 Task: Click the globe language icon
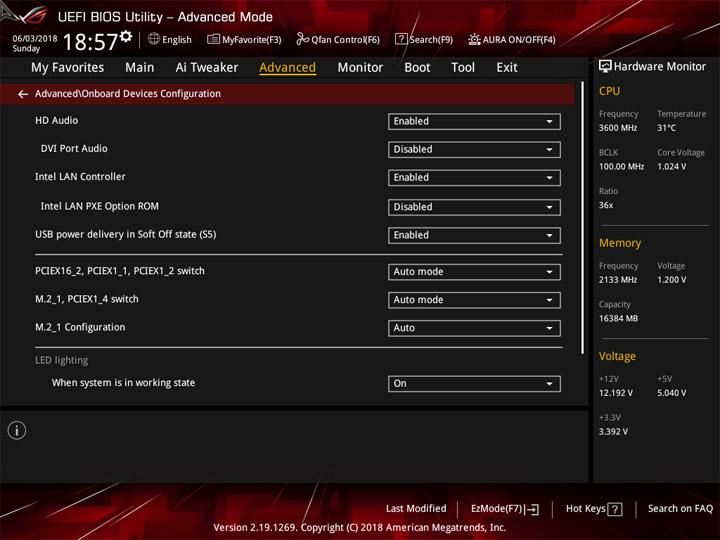pos(154,39)
